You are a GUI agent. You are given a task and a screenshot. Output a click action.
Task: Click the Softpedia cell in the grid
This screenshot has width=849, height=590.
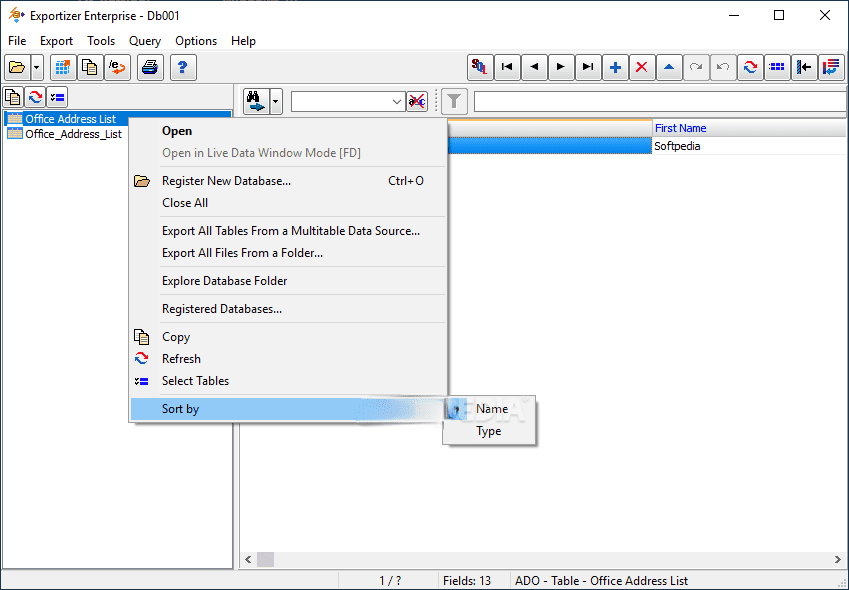click(x=749, y=146)
